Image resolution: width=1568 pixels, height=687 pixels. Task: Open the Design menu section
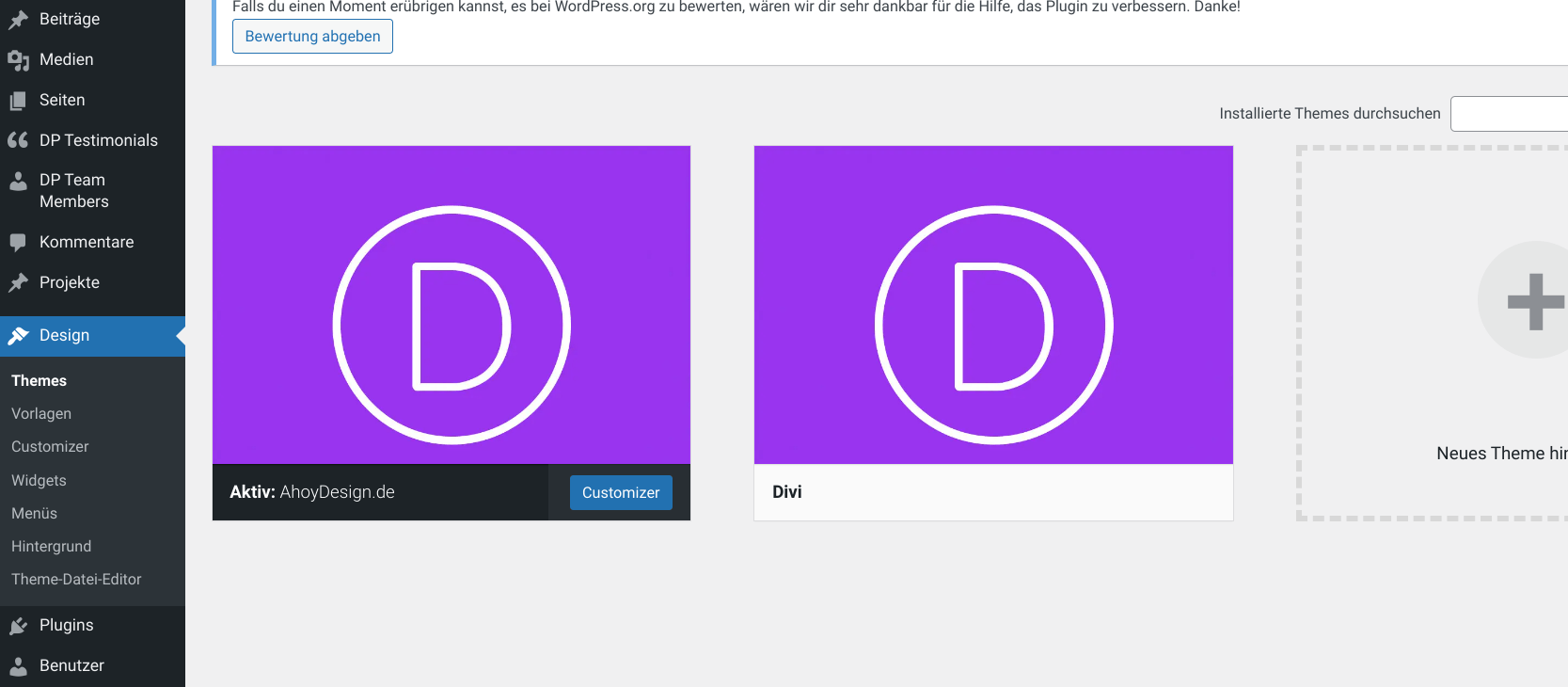coord(64,336)
